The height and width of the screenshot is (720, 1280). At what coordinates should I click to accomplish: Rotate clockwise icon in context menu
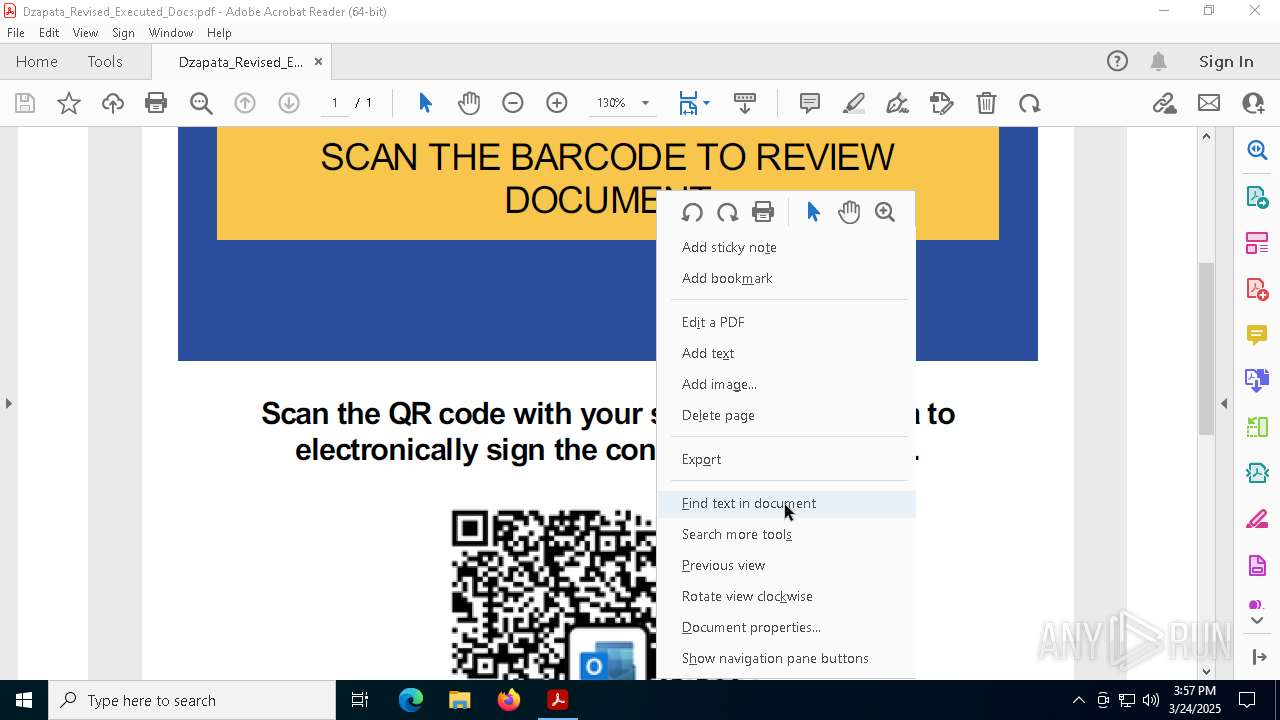pos(728,212)
